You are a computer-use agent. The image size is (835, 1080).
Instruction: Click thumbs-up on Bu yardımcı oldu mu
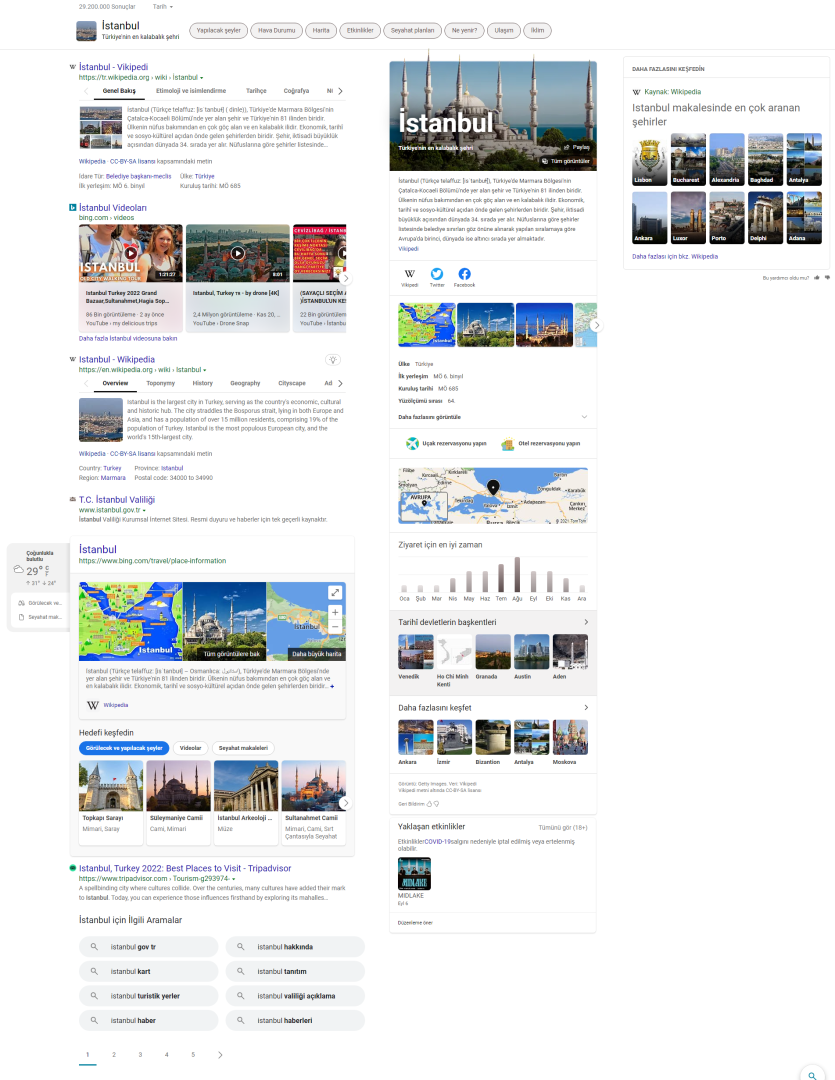pos(817,278)
